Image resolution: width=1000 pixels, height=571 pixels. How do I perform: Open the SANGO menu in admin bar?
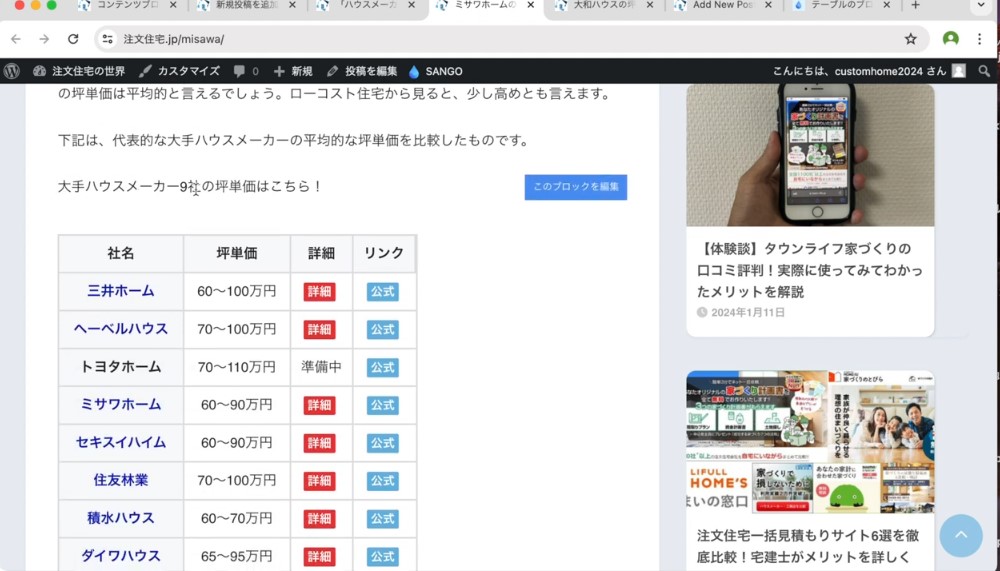(x=436, y=71)
